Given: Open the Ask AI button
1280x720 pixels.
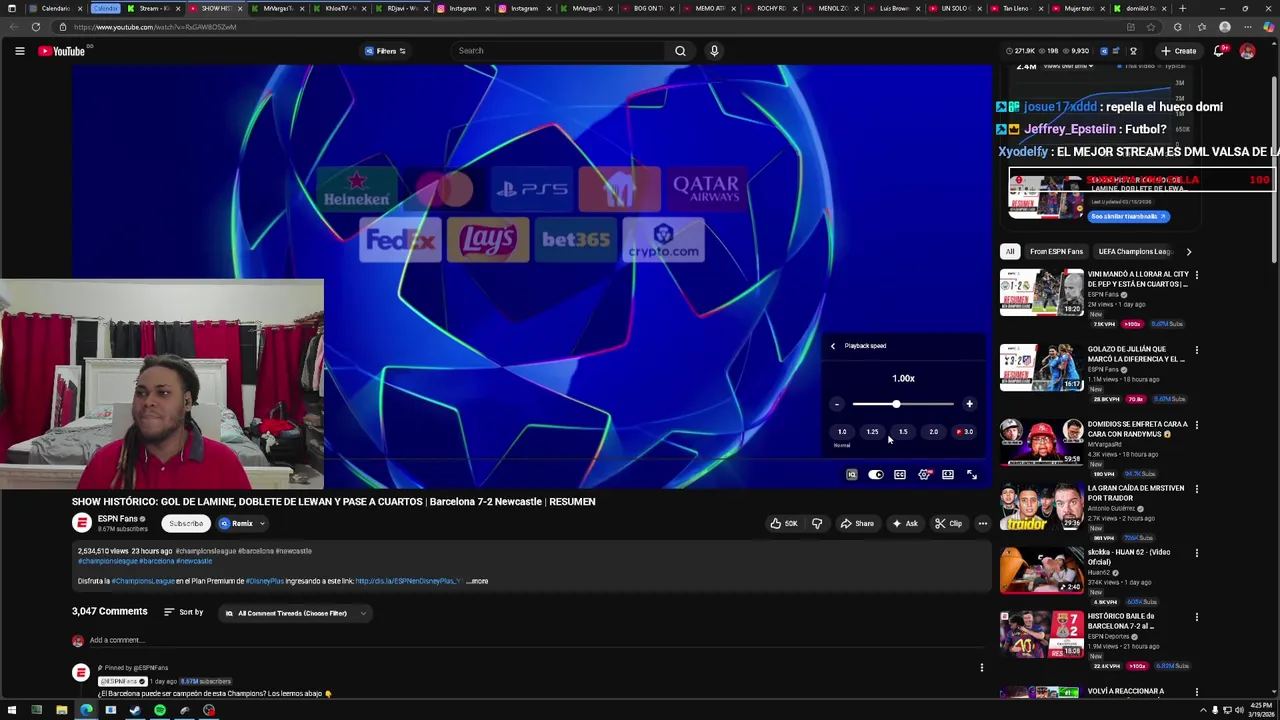Looking at the screenshot, I should click(905, 523).
